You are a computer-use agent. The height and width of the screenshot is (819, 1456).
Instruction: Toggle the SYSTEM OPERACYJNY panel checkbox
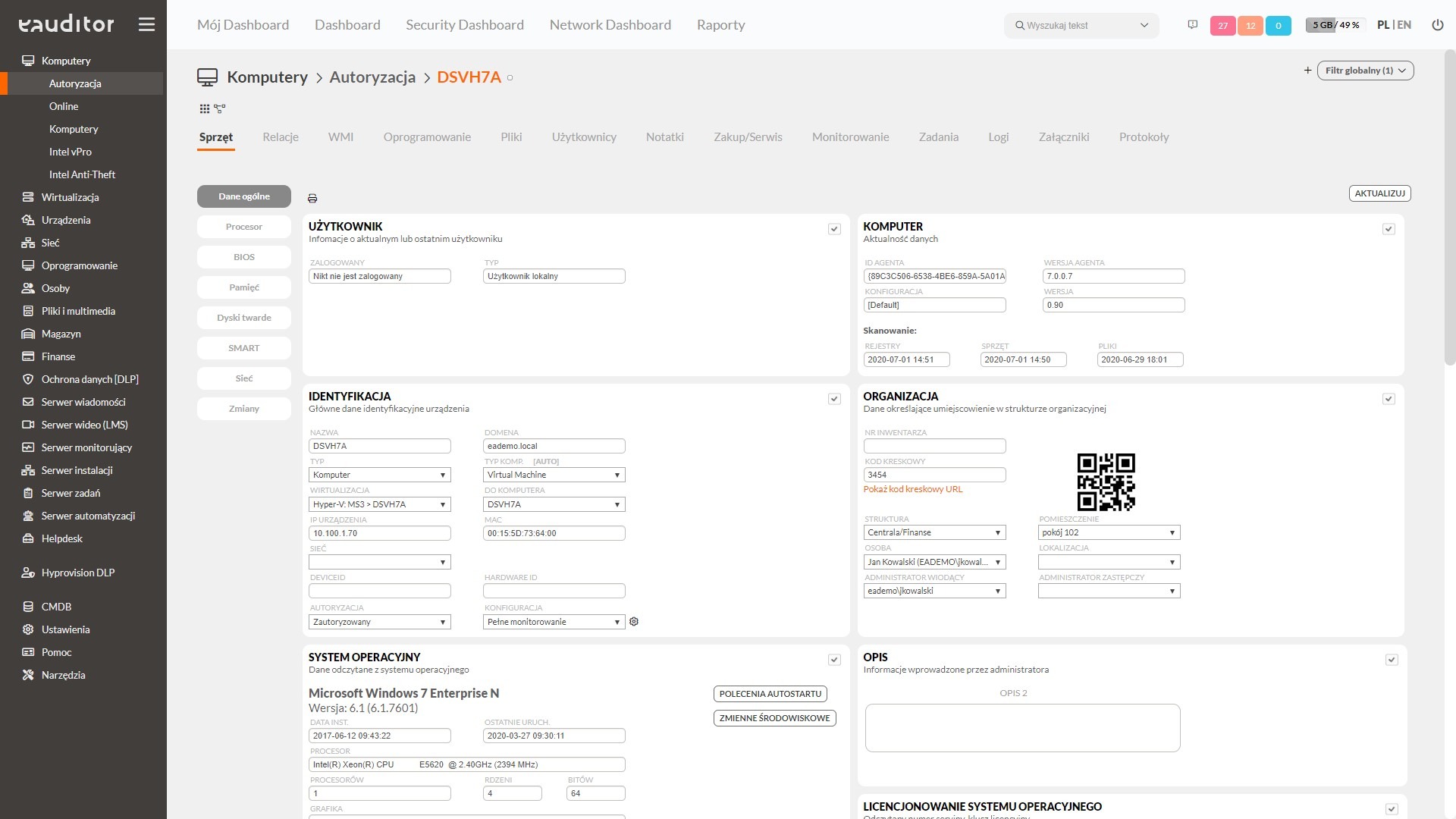click(834, 660)
